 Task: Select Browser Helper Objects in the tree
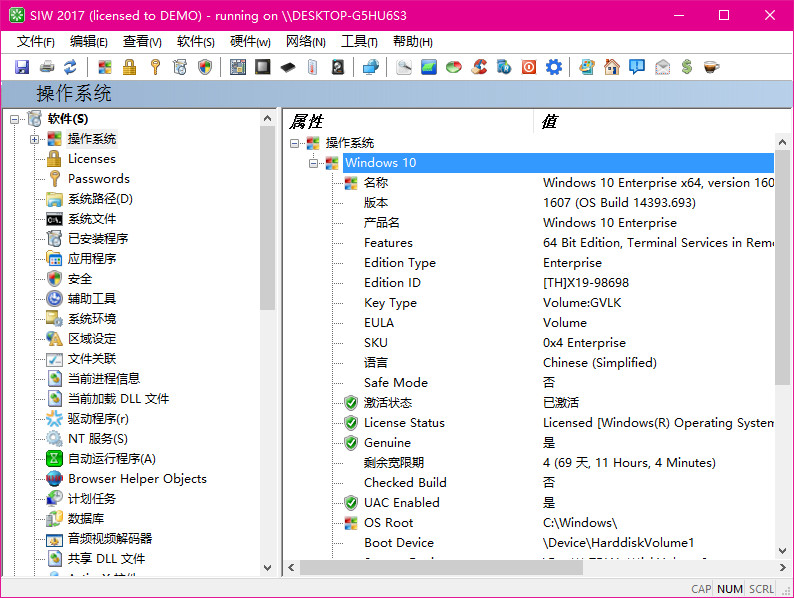137,479
